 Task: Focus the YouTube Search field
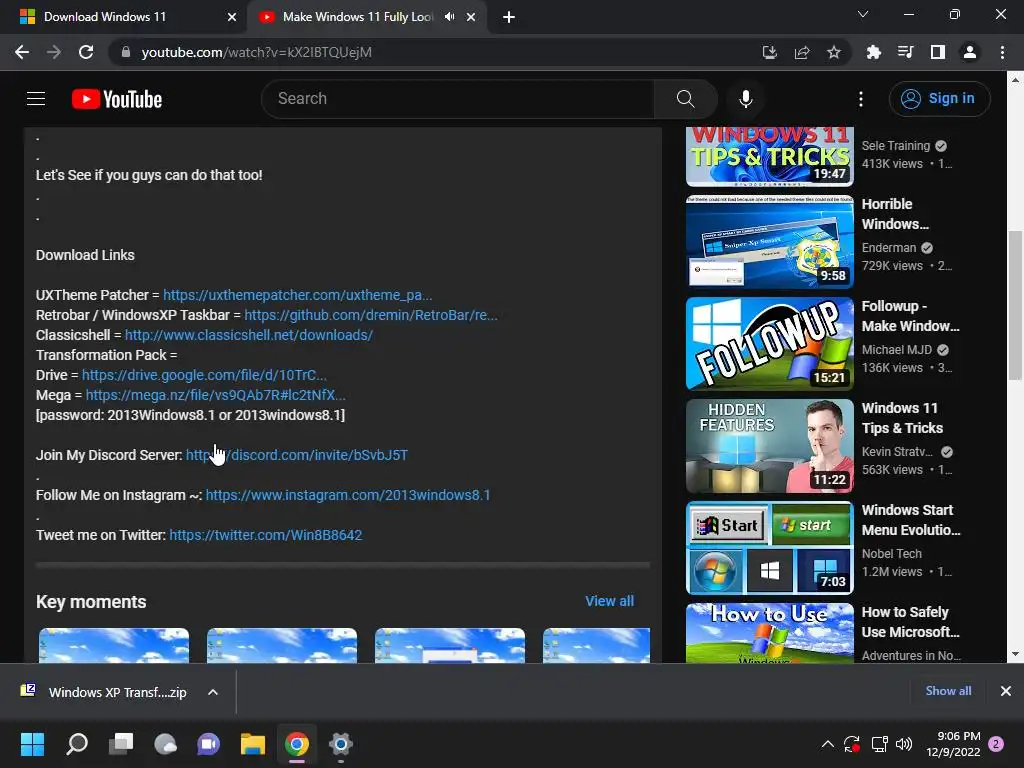[458, 99]
